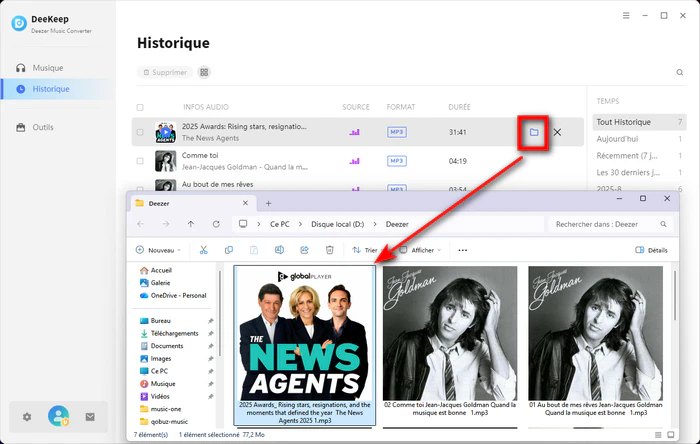This screenshot has height=444, width=700.
Task: Open the Afficher view dropdown
Action: (x=421, y=250)
